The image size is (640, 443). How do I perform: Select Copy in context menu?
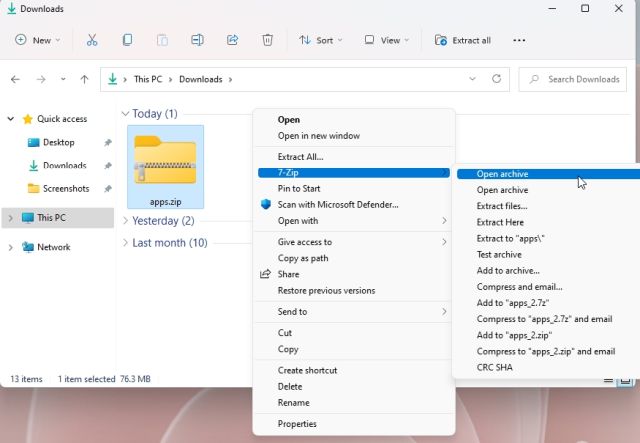point(353,350)
